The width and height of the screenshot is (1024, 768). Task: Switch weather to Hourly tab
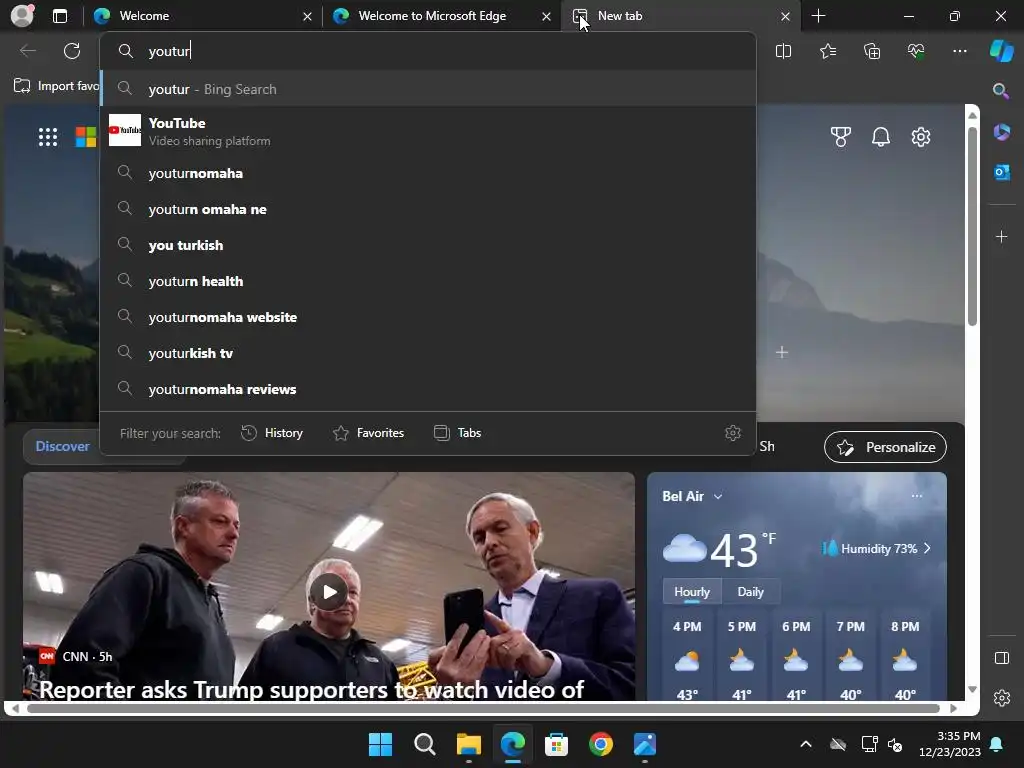pyautogui.click(x=692, y=592)
